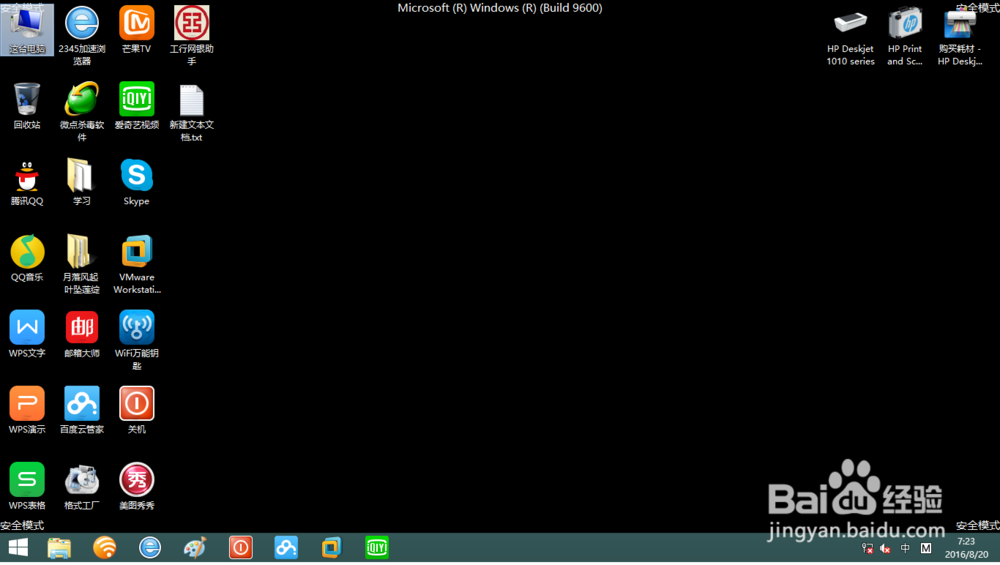Select the 百度云管家 desktop icon
Viewport: 1000px width, 565px height.
82,410
